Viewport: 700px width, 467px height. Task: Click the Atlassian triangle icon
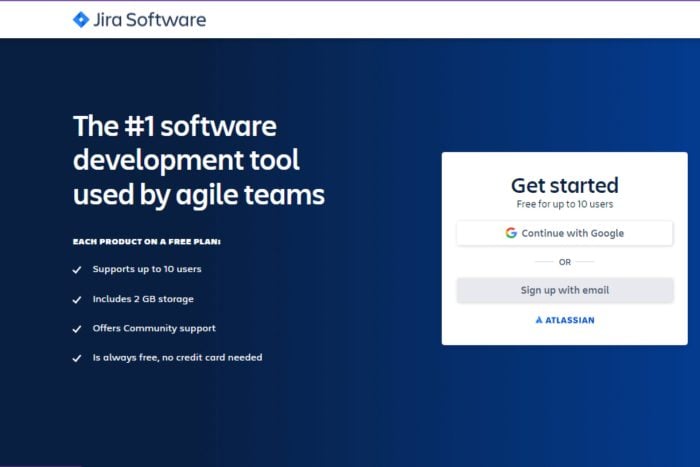point(539,320)
